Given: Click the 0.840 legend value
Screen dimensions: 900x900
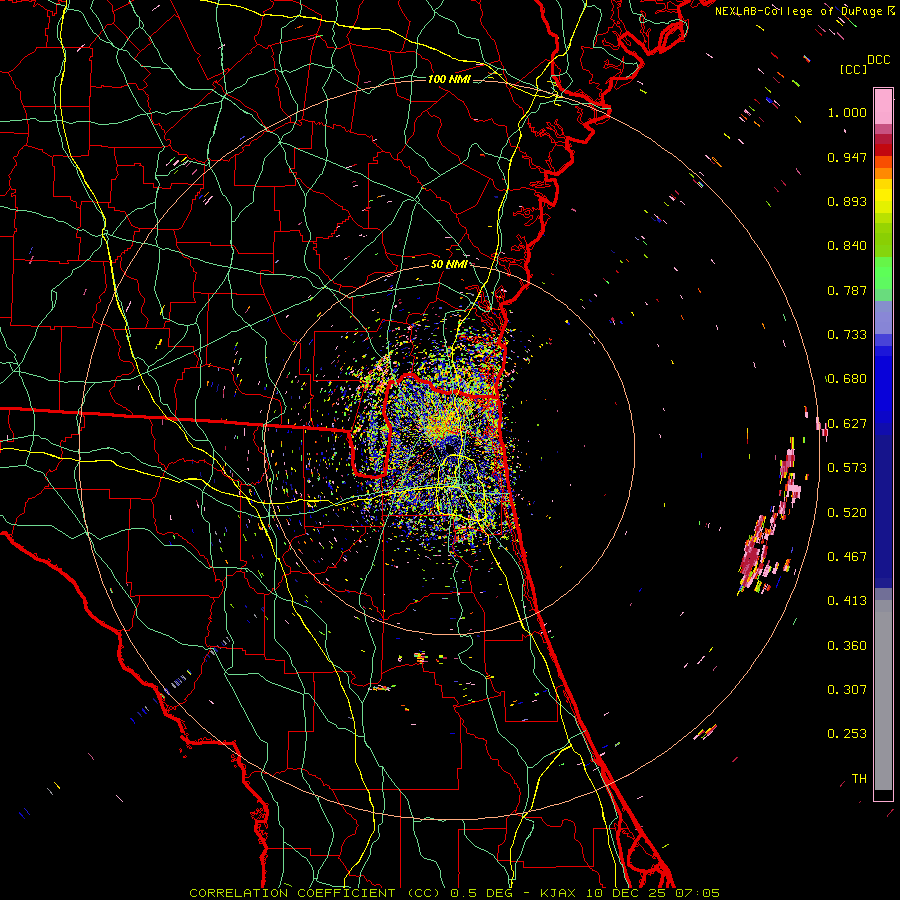Looking at the screenshot, I should point(847,246).
